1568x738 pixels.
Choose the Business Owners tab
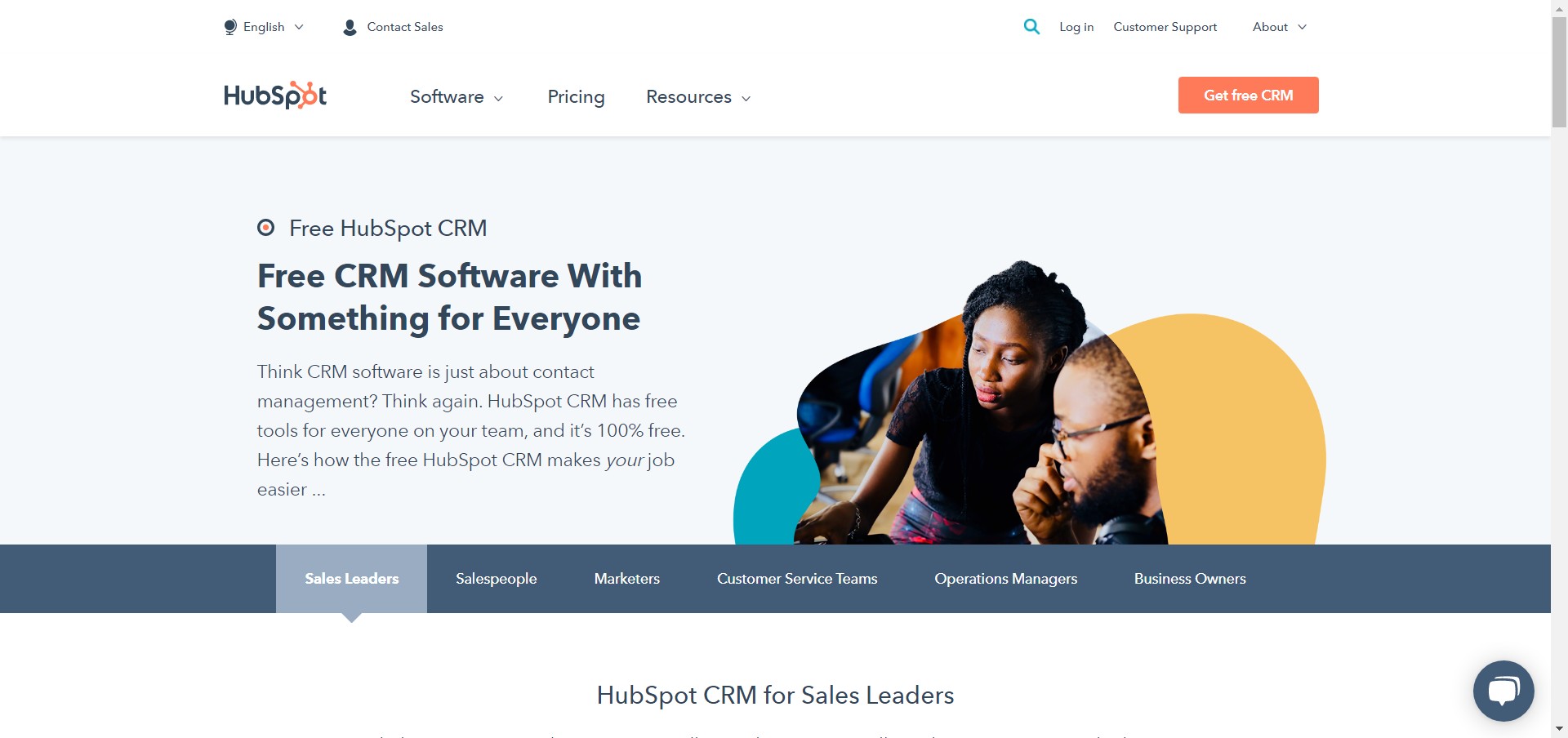click(1190, 579)
